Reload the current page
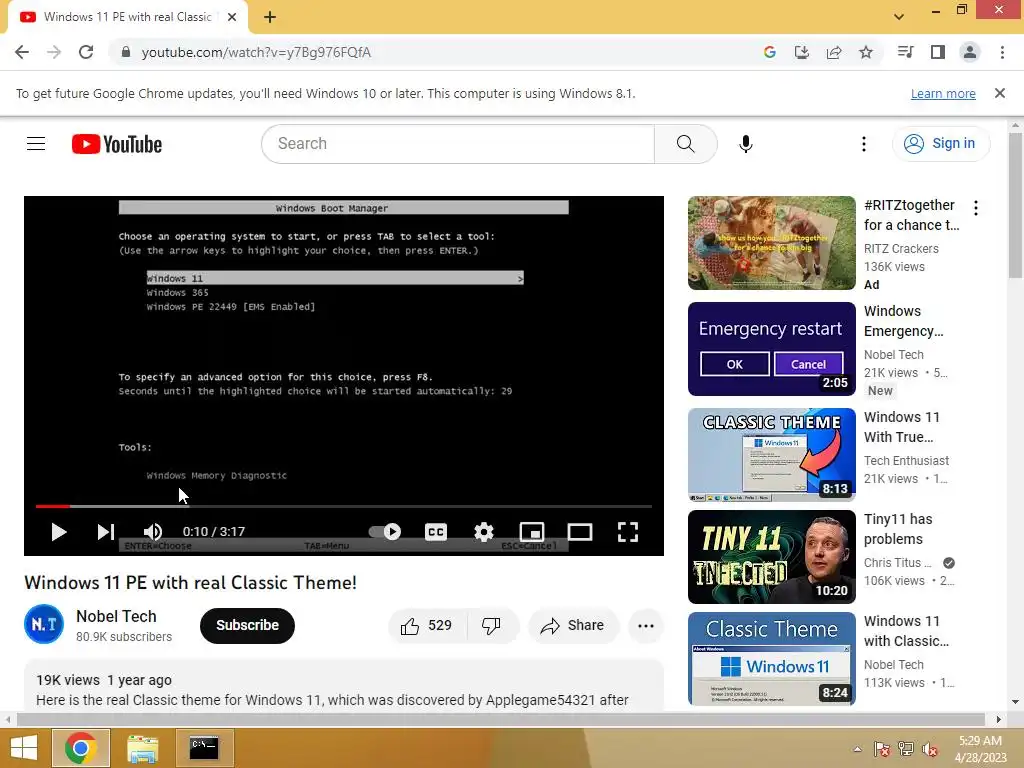This screenshot has height=768, width=1024. 86,52
